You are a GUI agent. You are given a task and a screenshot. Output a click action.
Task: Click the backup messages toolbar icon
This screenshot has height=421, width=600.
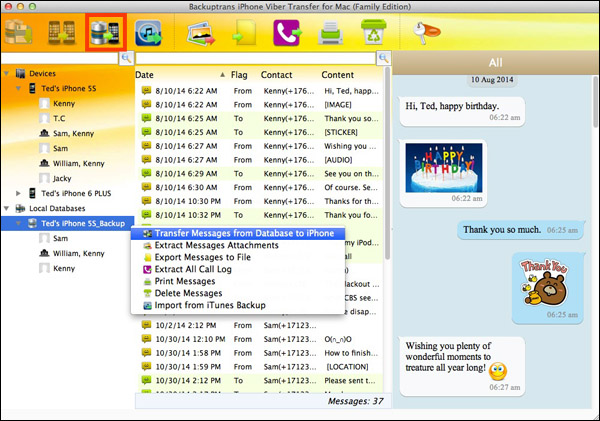tap(18, 33)
